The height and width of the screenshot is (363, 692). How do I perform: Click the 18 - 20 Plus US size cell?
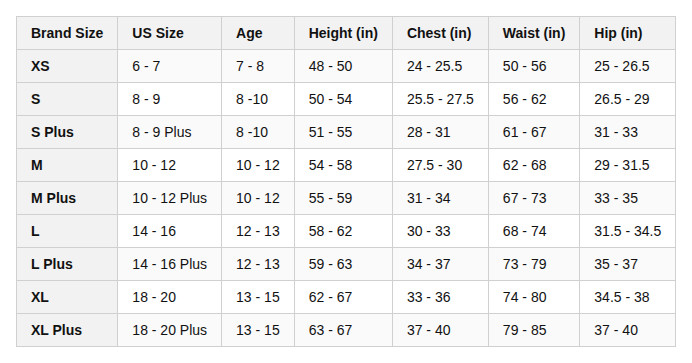(x=169, y=330)
